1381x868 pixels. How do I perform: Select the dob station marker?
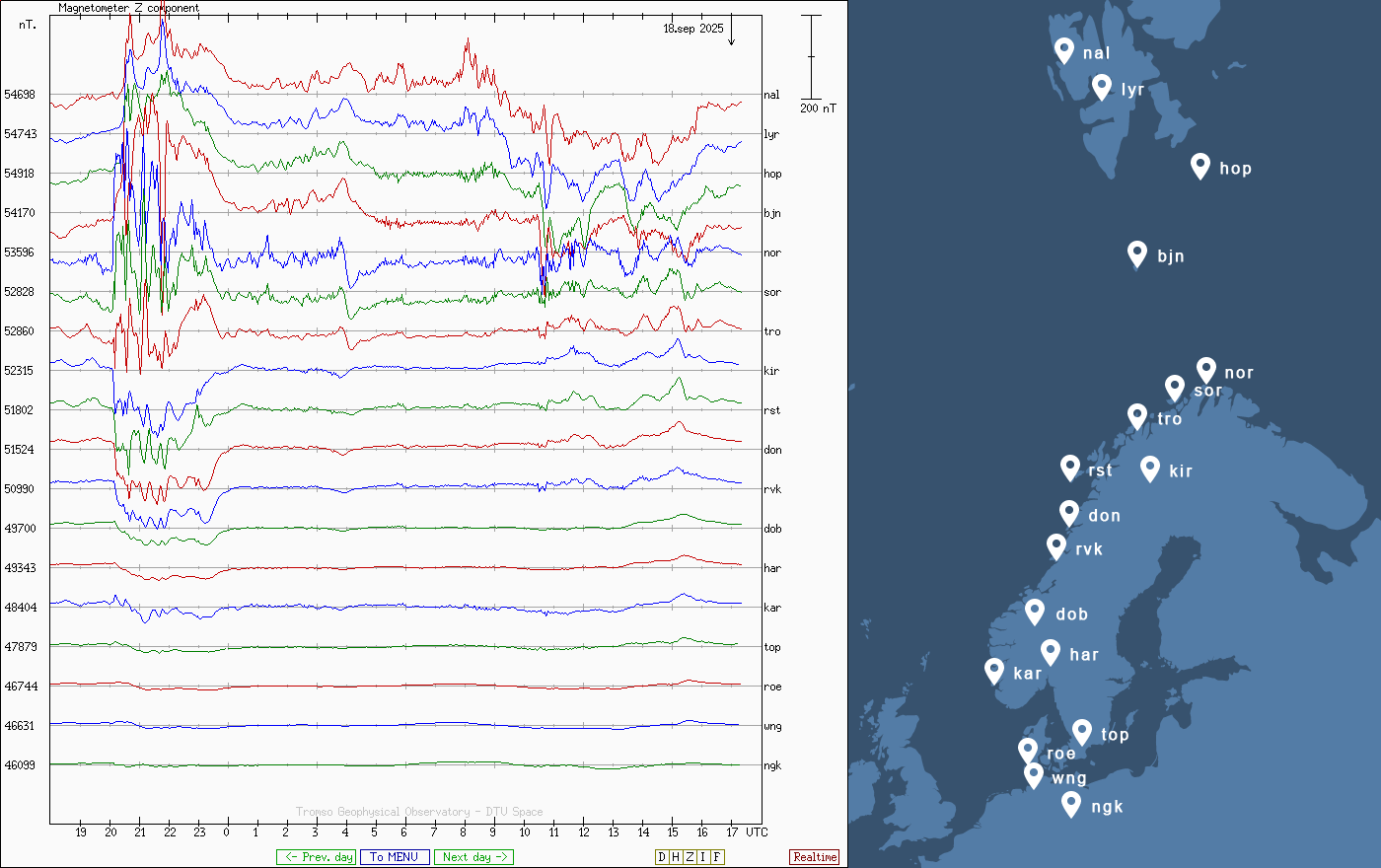[x=1034, y=612]
